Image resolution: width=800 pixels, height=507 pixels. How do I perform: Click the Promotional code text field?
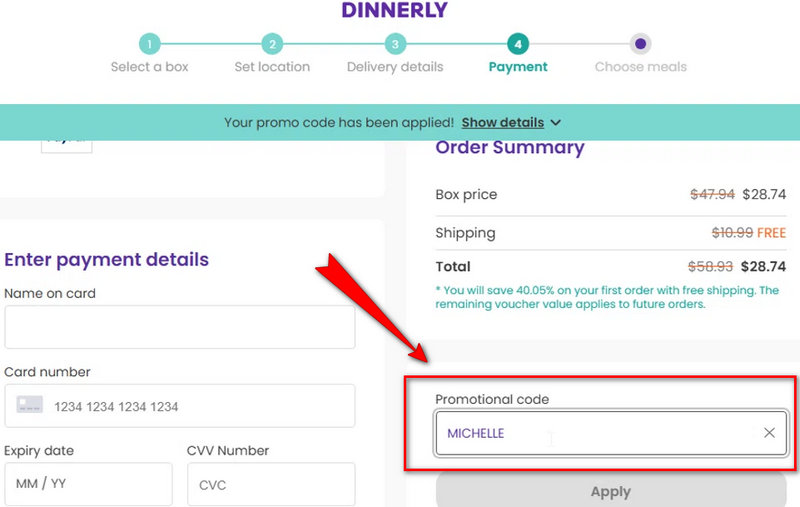point(595,433)
